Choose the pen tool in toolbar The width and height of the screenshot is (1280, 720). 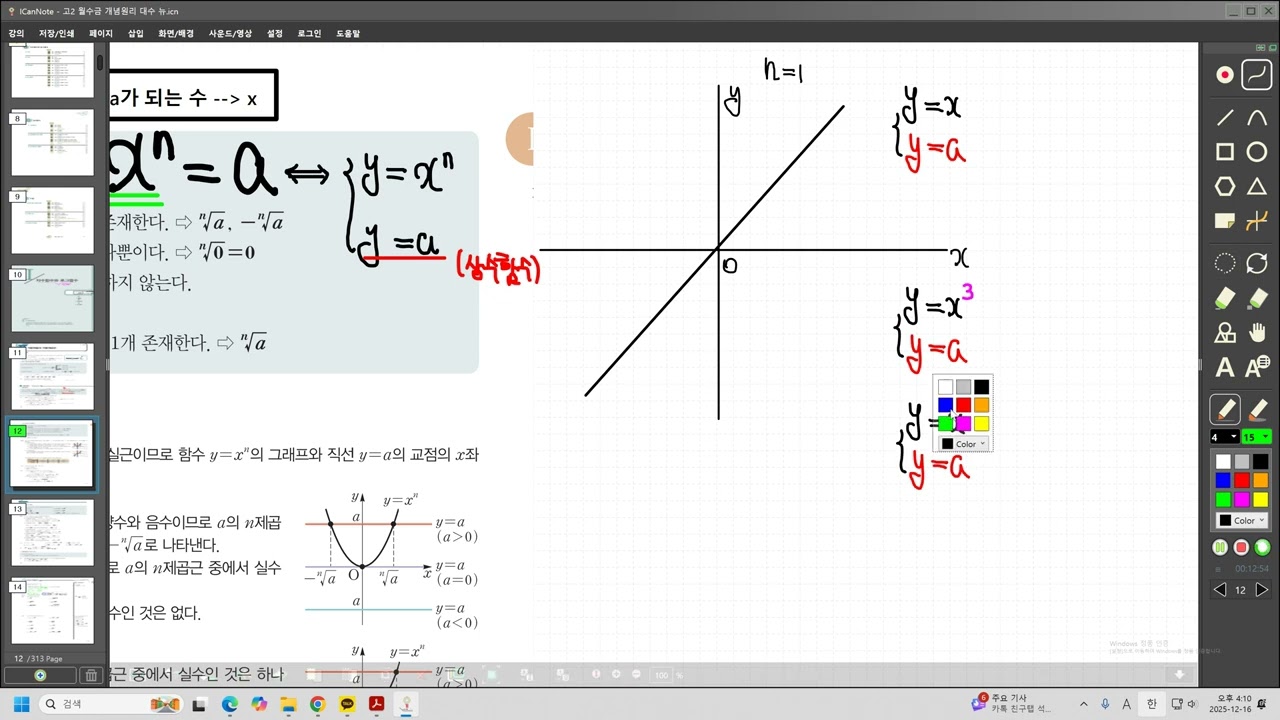pos(1225,409)
